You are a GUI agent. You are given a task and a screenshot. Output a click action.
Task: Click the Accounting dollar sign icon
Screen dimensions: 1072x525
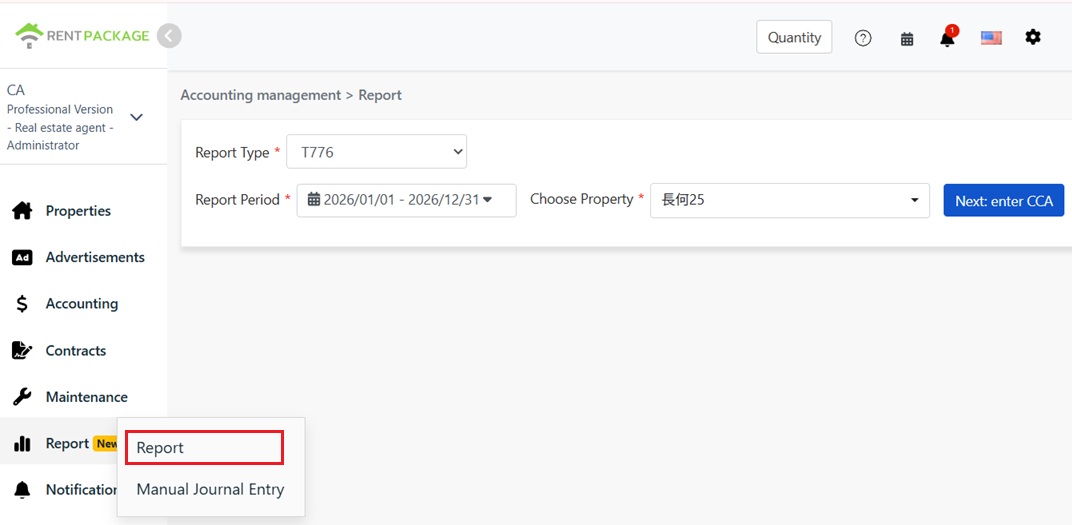[x=22, y=304]
